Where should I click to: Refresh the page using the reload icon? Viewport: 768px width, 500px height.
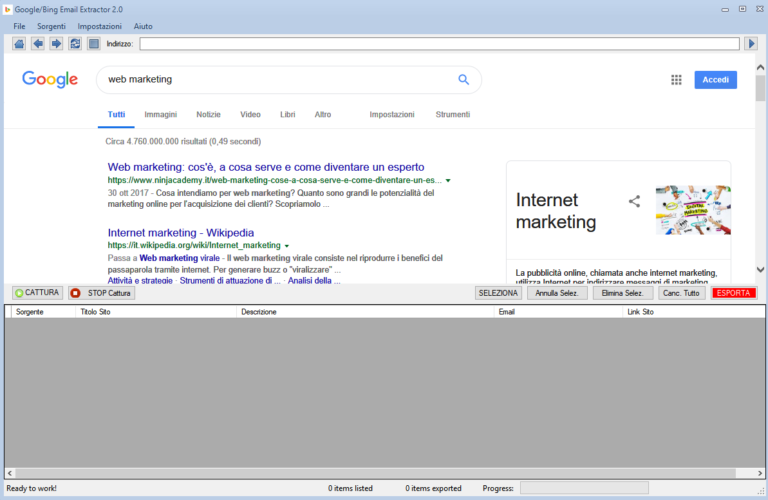click(75, 44)
